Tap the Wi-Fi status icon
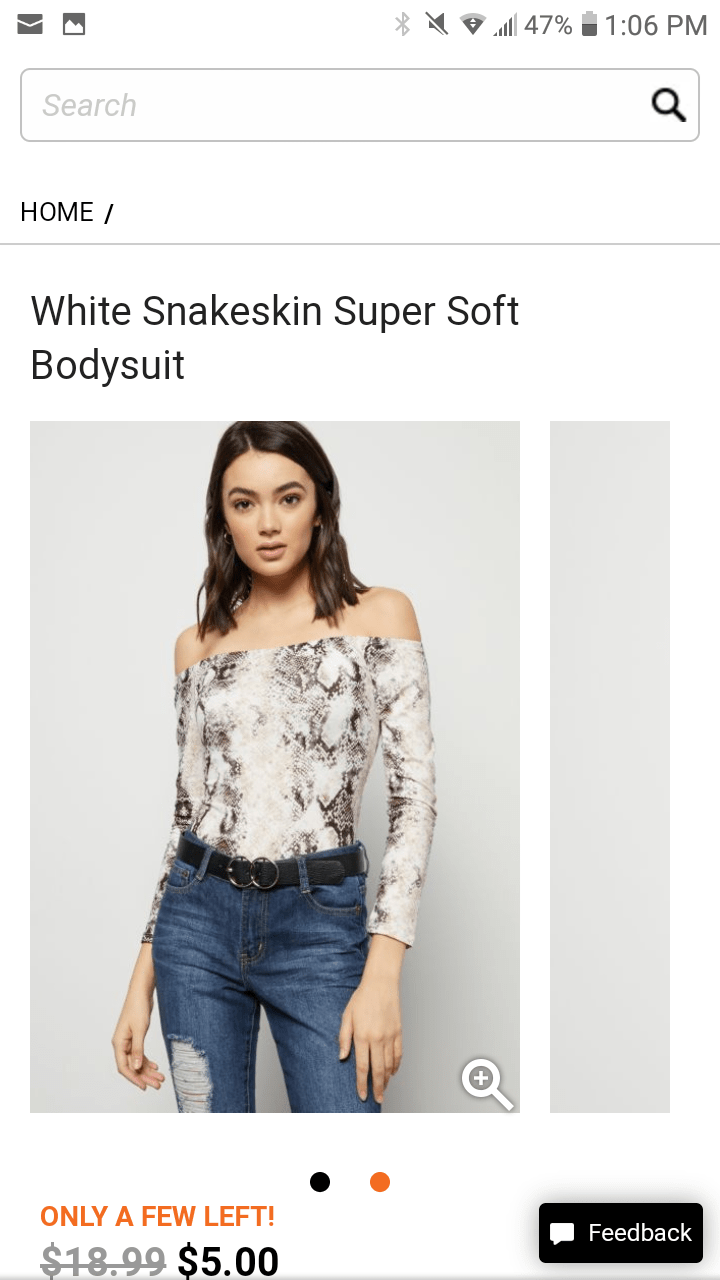The height and width of the screenshot is (1280, 720). coord(472,24)
